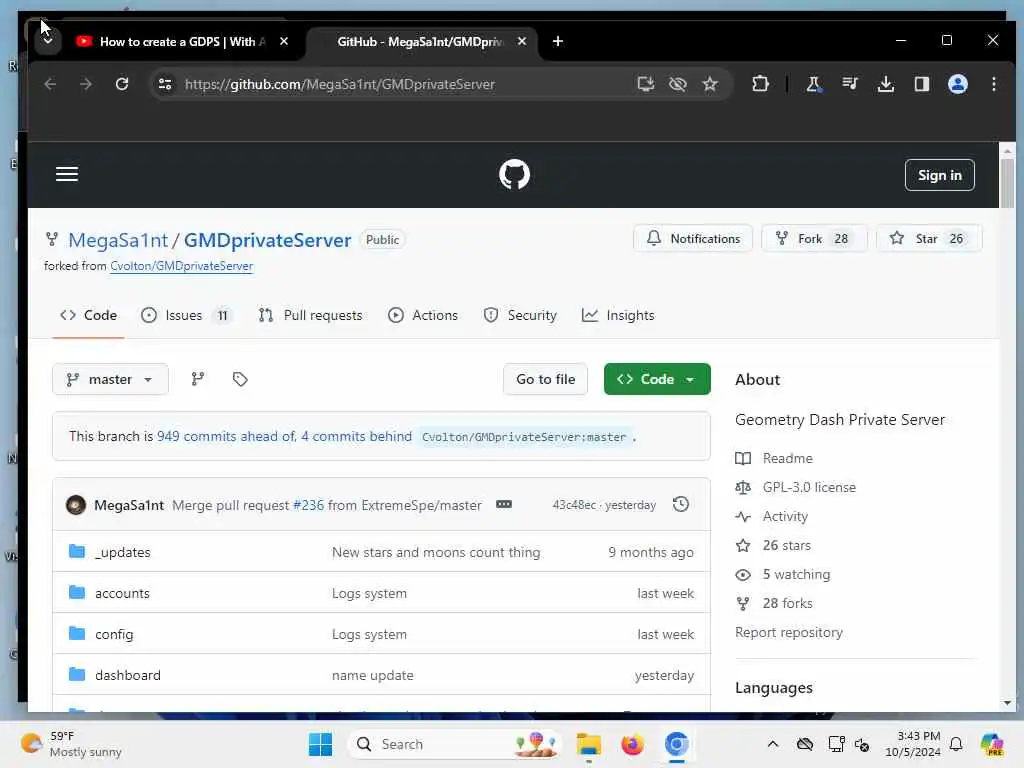The image size is (1024, 768).
Task: Open the Readme link in About
Action: tap(788, 458)
